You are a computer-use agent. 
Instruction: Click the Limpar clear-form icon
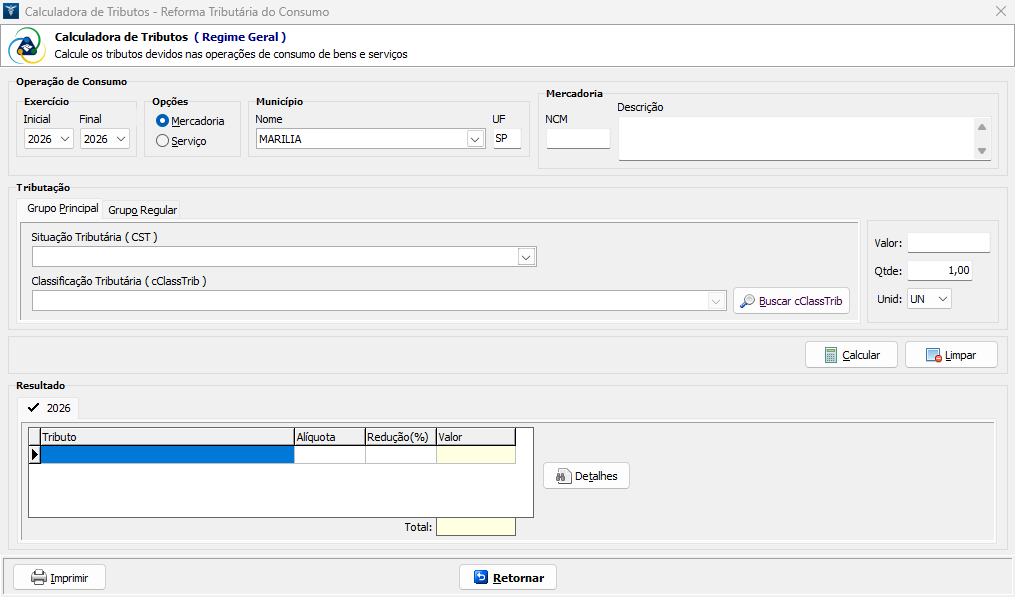click(x=933, y=355)
